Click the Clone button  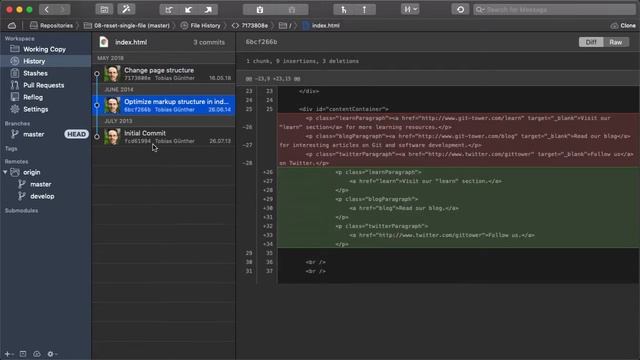point(623,25)
